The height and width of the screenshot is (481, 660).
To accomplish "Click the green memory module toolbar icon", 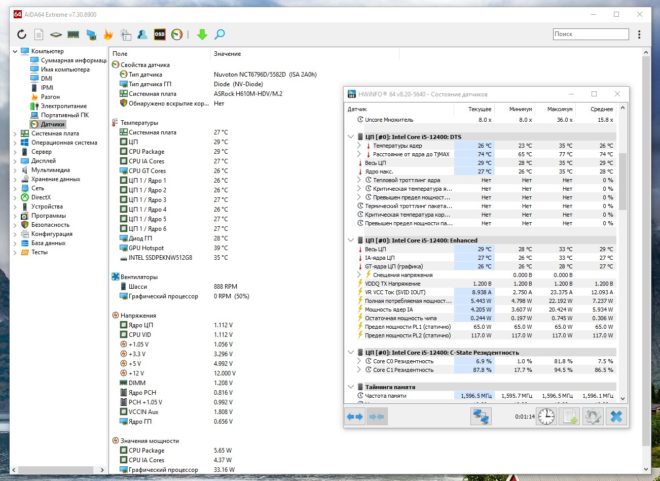I will click(73, 35).
